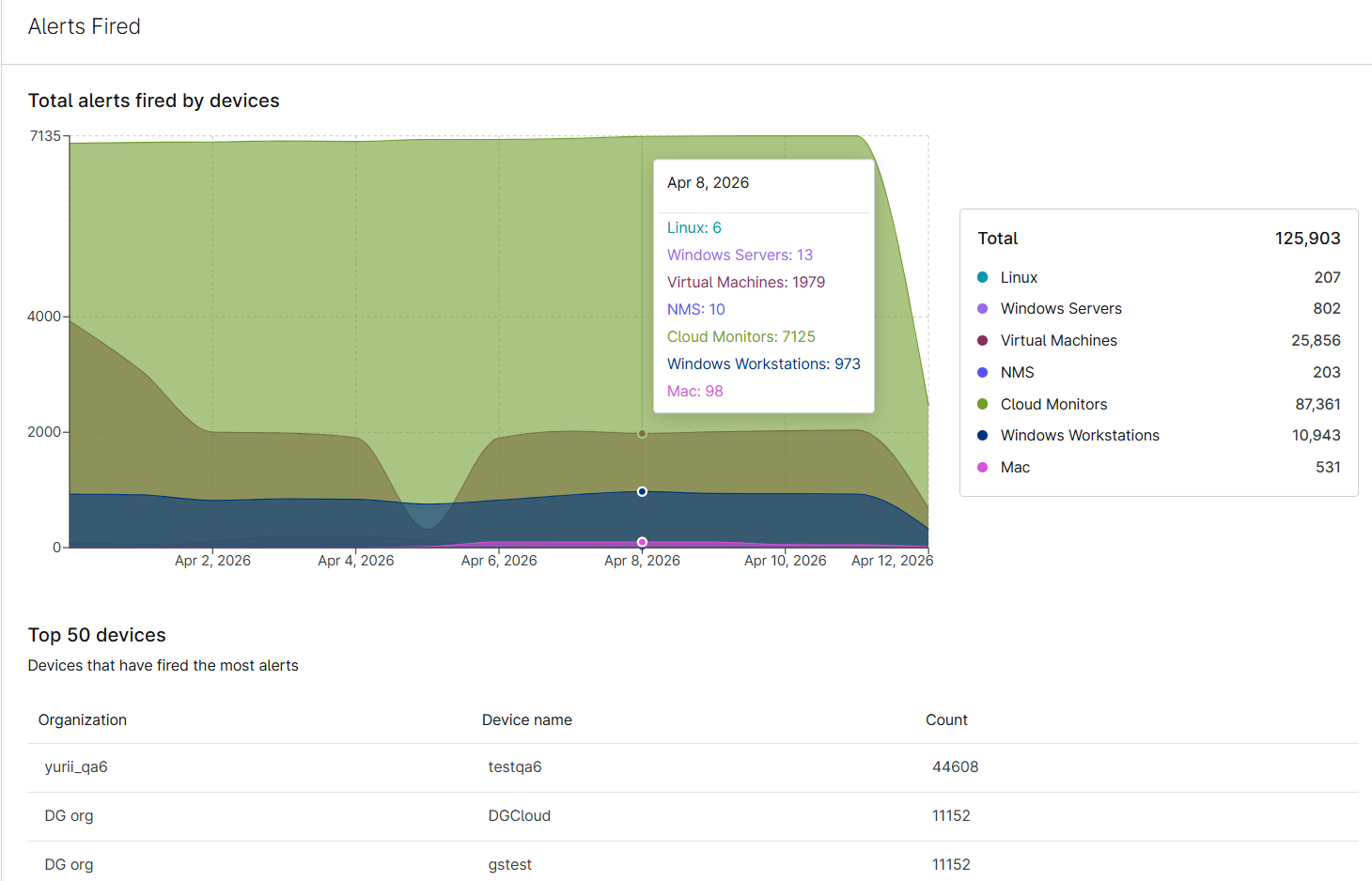Click the Windows Servers legend color dot
The image size is (1372, 881).
[x=983, y=308]
